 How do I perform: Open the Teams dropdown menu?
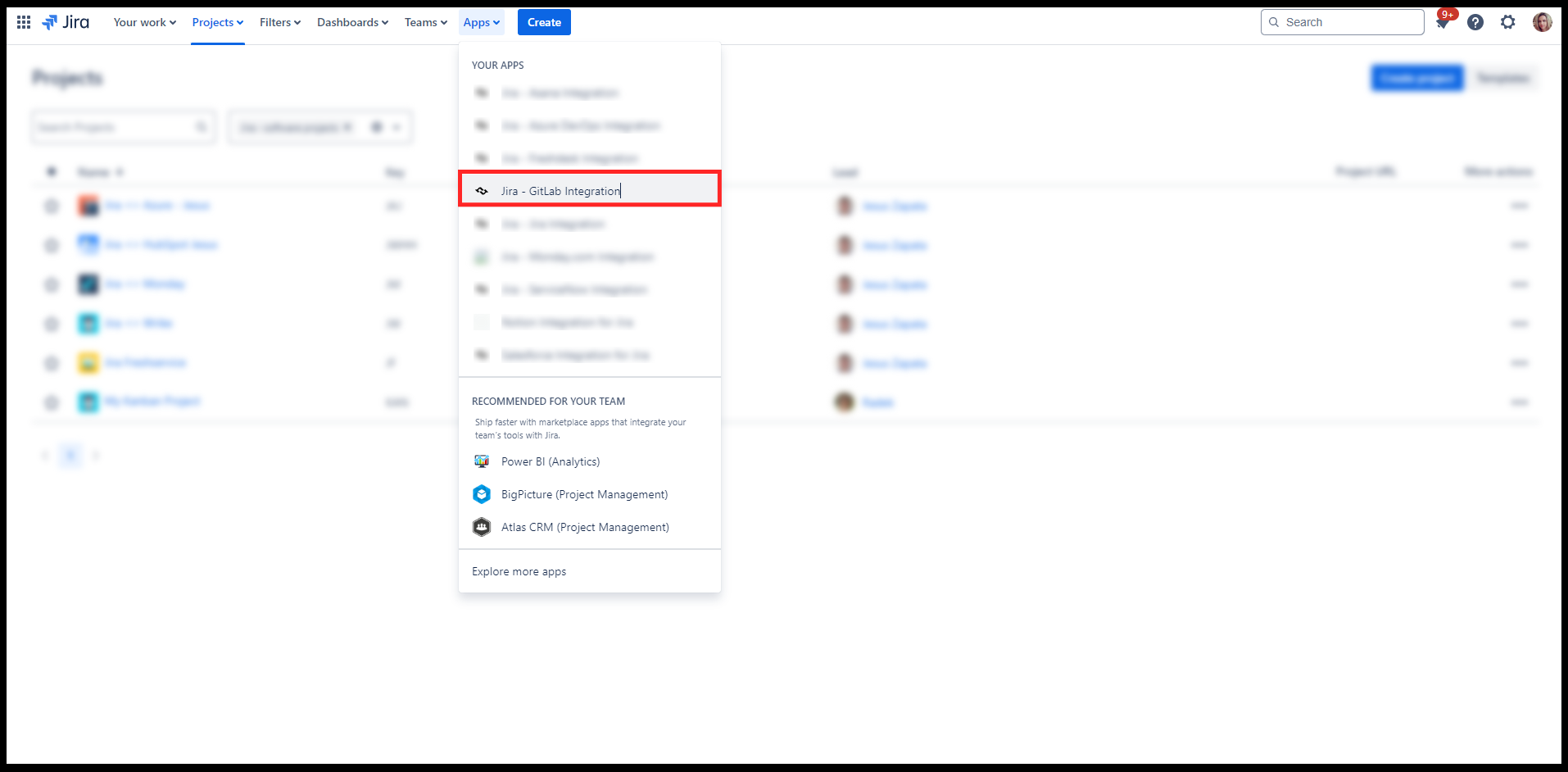(x=425, y=22)
